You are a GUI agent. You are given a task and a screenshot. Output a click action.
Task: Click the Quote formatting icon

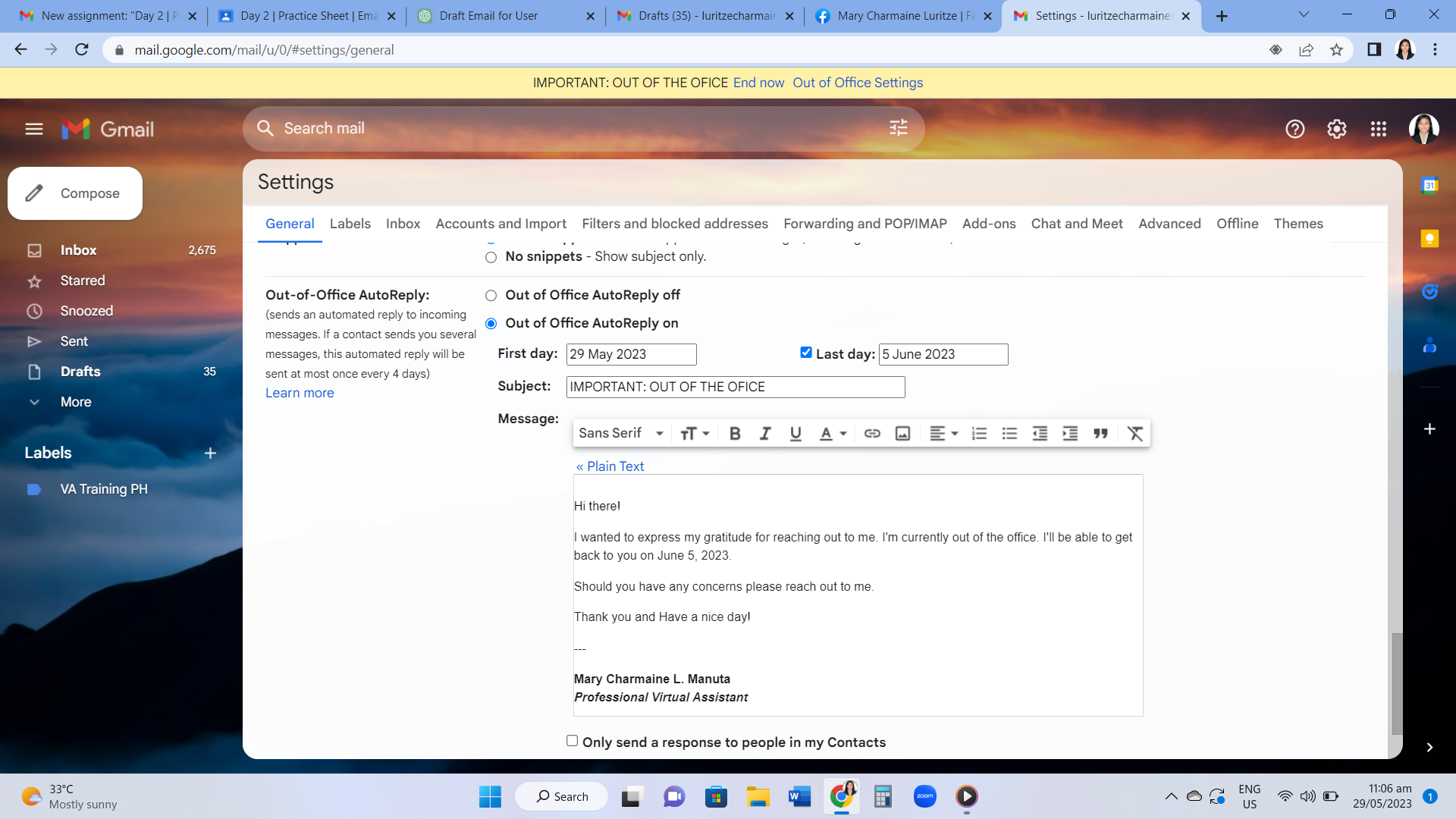pyautogui.click(x=1100, y=434)
